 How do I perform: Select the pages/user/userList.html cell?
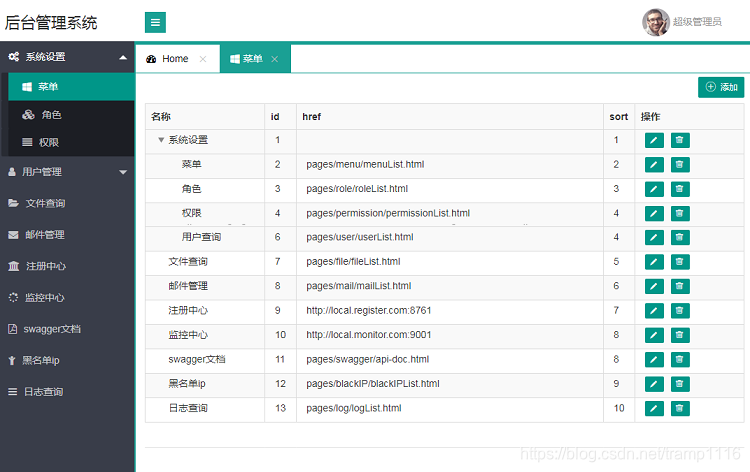pos(450,237)
